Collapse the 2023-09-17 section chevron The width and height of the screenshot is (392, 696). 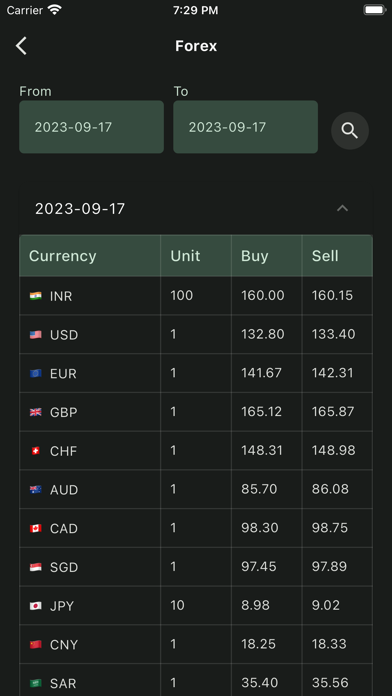click(x=342, y=208)
